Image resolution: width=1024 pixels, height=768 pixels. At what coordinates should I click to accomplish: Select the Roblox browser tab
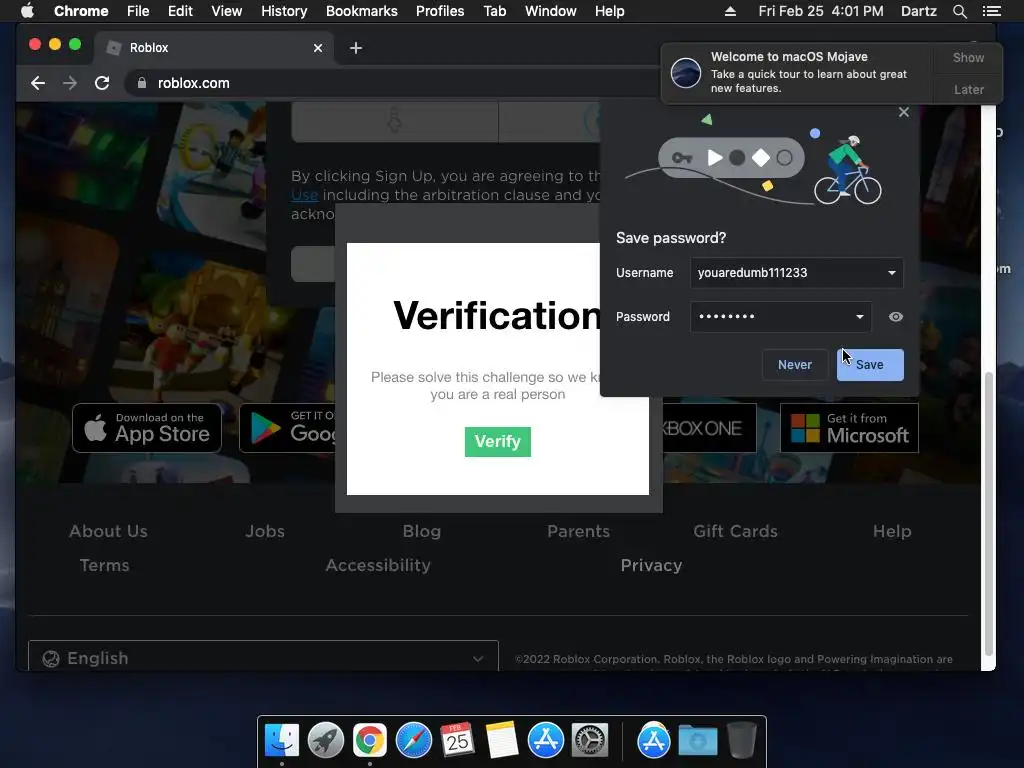coord(214,48)
